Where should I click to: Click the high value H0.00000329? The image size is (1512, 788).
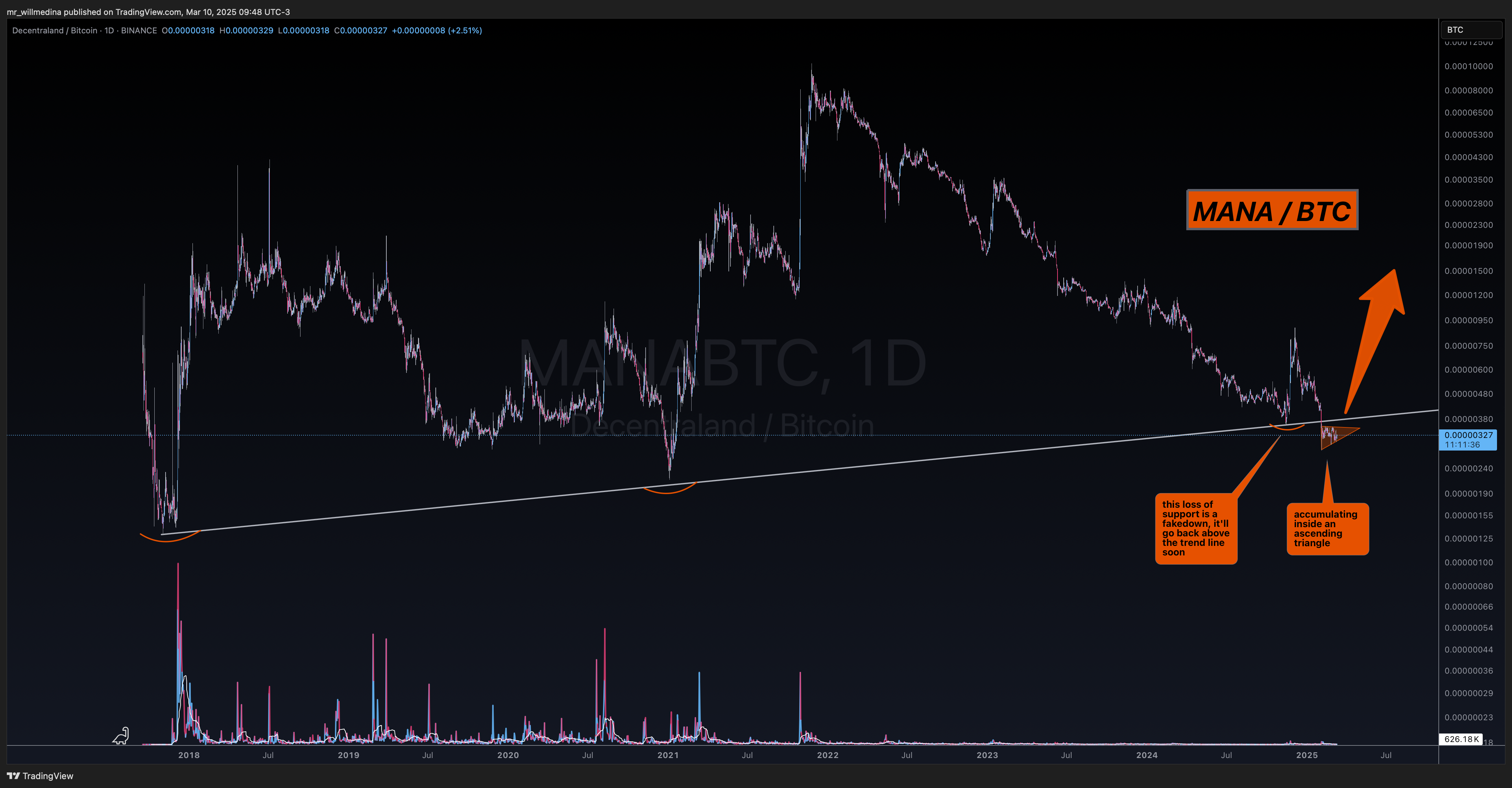(246, 31)
